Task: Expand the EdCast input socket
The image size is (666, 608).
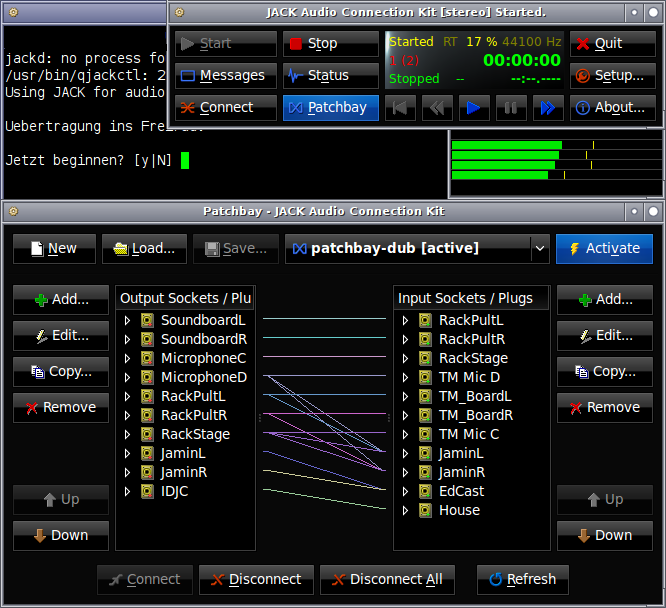Action: [405, 492]
